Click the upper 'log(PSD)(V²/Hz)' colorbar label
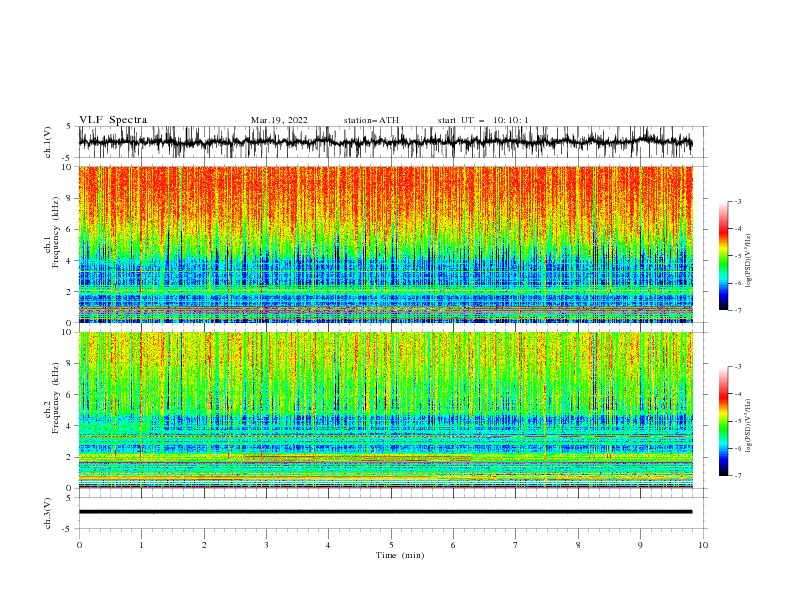The height and width of the screenshot is (612, 792). [749, 261]
